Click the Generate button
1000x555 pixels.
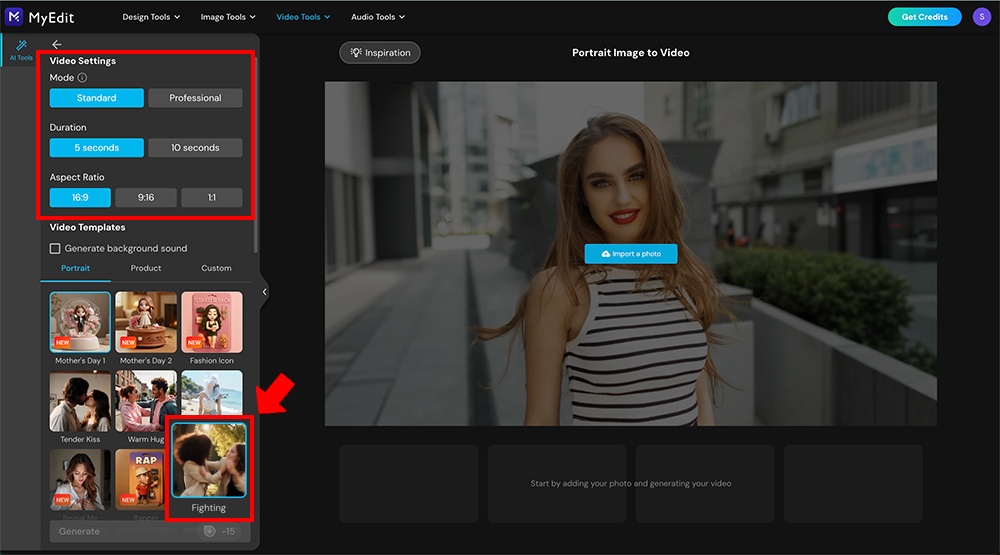[x=150, y=531]
